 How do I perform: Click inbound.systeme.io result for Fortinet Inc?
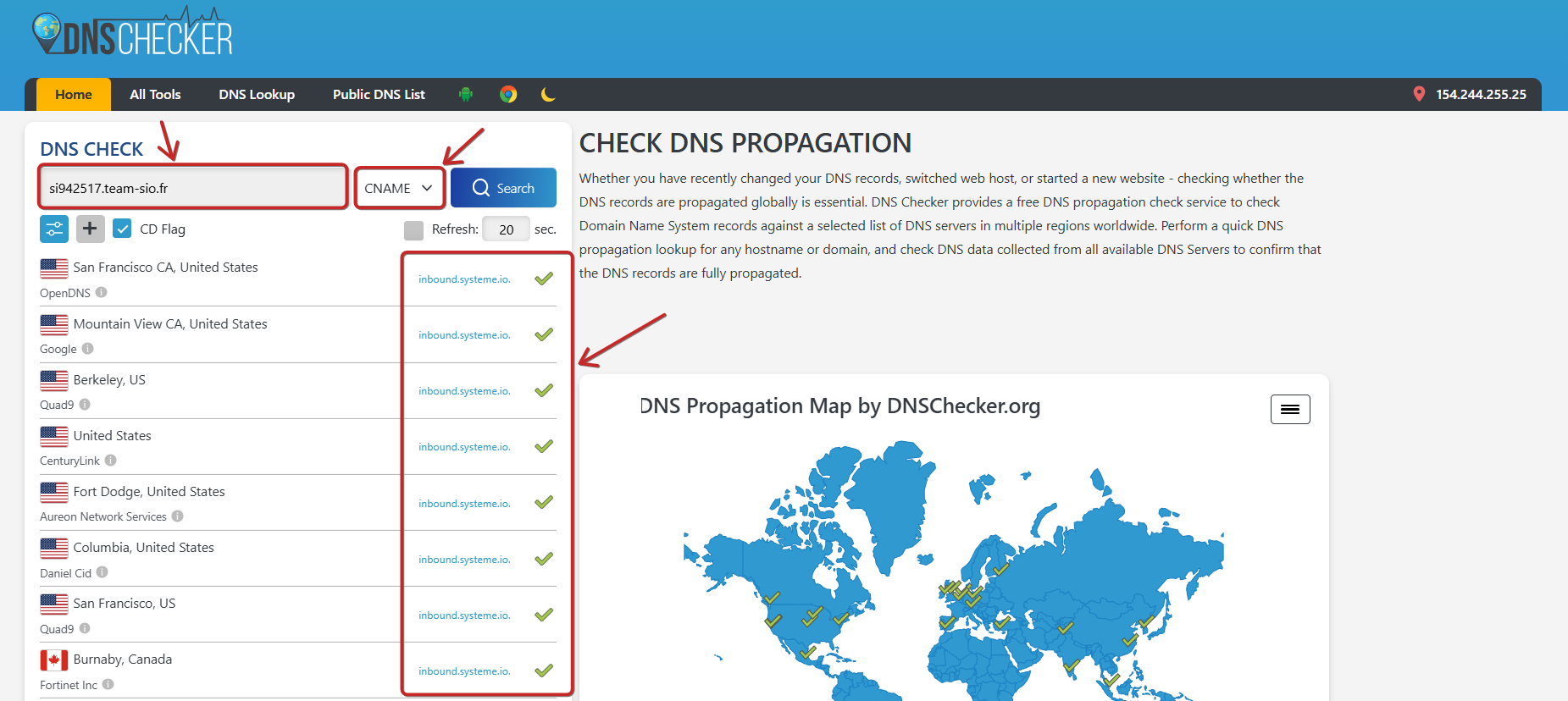tap(464, 671)
